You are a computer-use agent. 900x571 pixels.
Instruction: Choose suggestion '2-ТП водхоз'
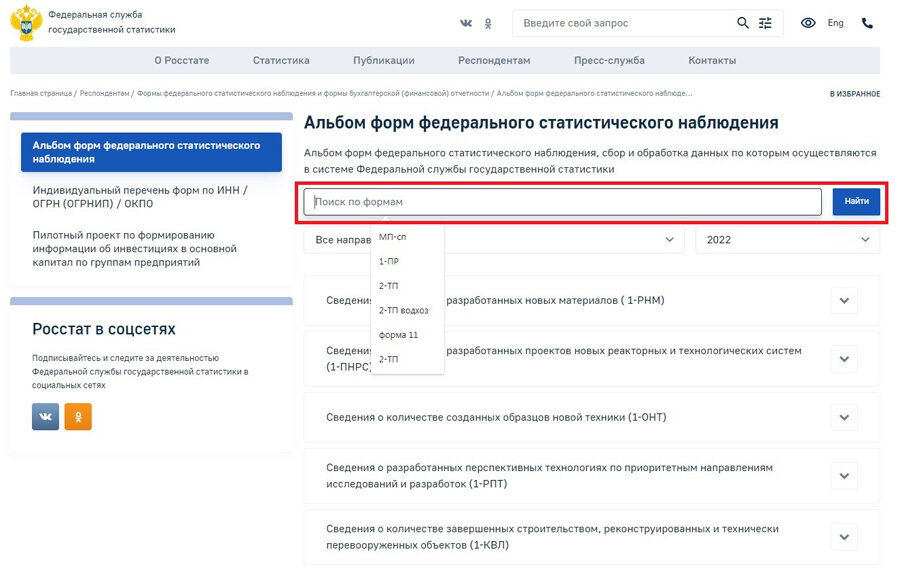tap(403, 310)
